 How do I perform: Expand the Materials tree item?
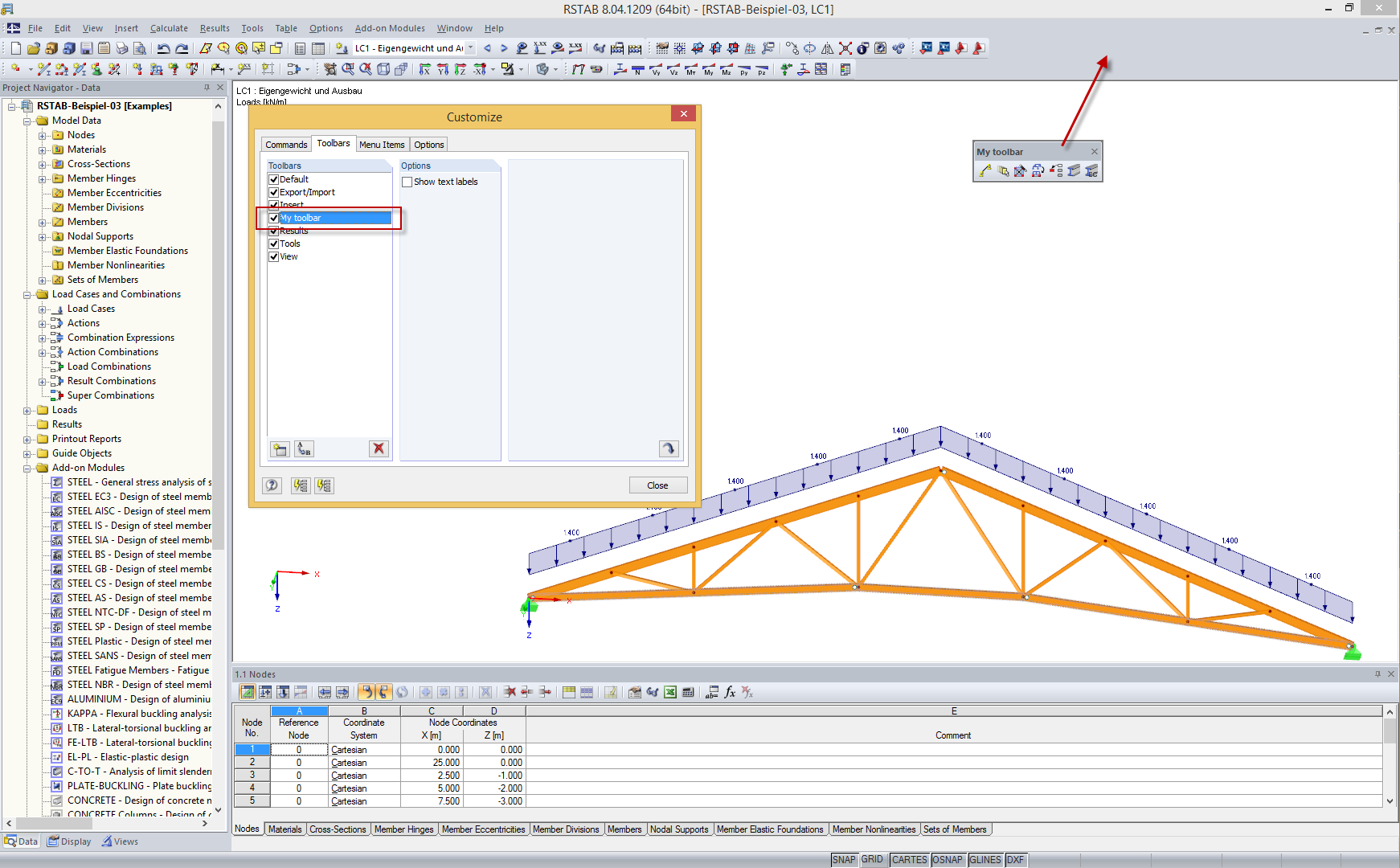43,150
